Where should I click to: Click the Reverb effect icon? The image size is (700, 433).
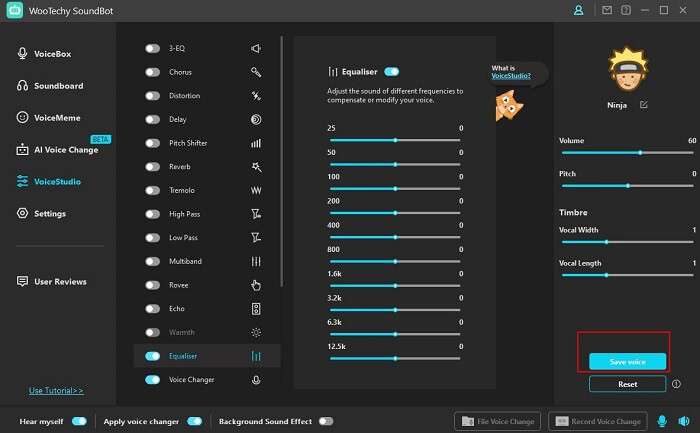click(256, 167)
